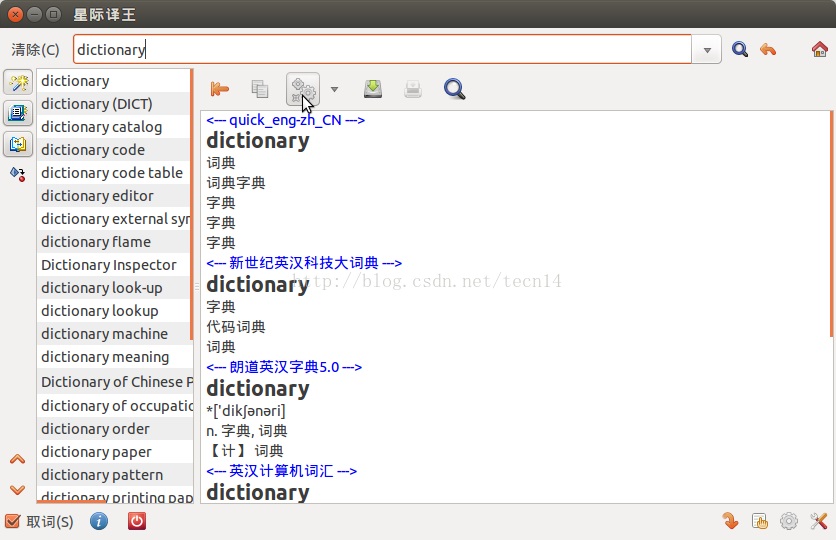Select 'dictionary pattern' entry
The height and width of the screenshot is (540, 836).
point(113,474)
